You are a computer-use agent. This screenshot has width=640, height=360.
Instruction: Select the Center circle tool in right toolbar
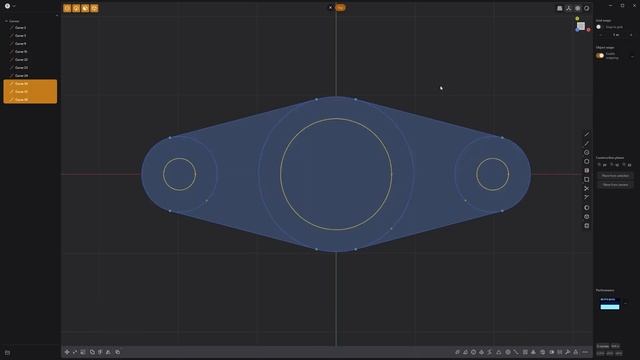587,153
